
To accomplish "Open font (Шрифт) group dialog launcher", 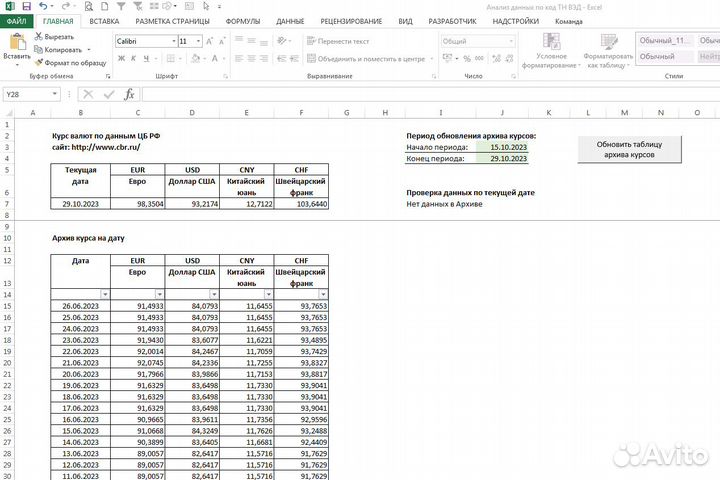I will tap(225, 76).
